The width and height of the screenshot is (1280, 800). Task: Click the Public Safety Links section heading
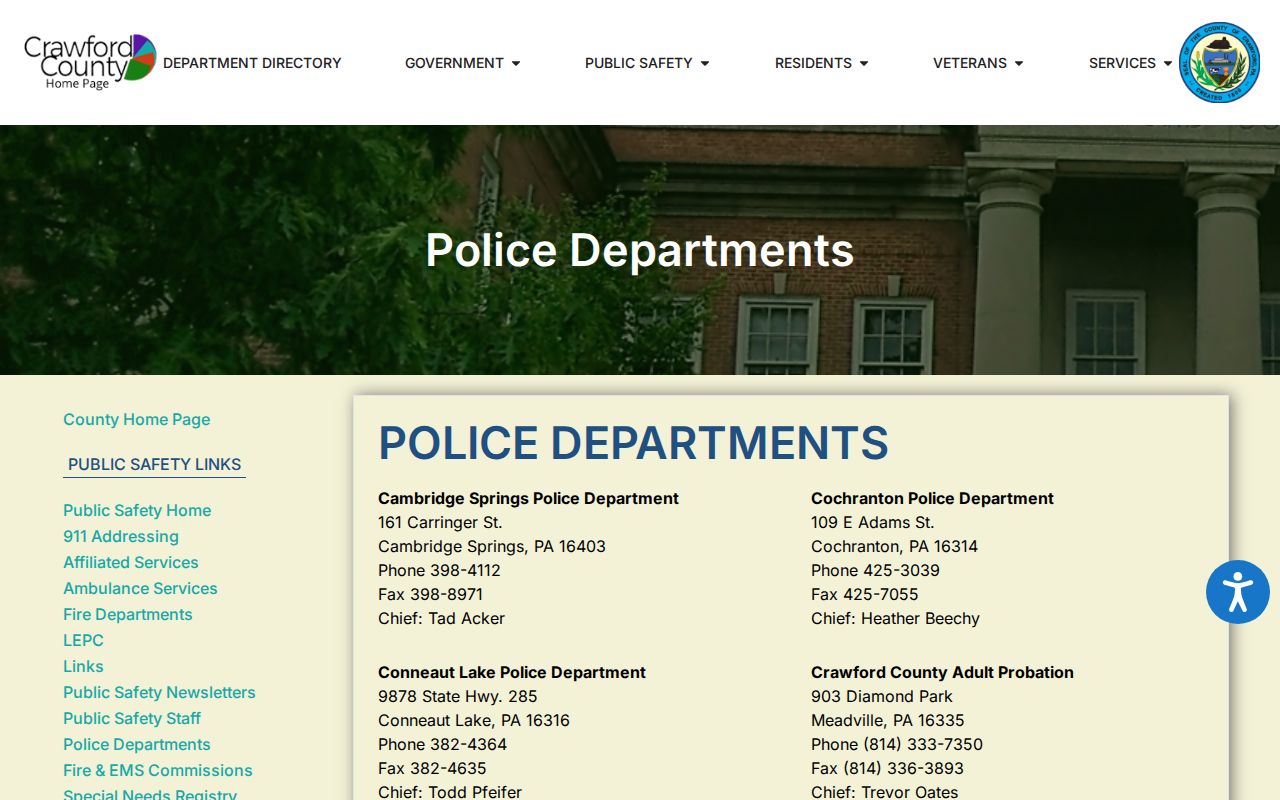(155, 464)
